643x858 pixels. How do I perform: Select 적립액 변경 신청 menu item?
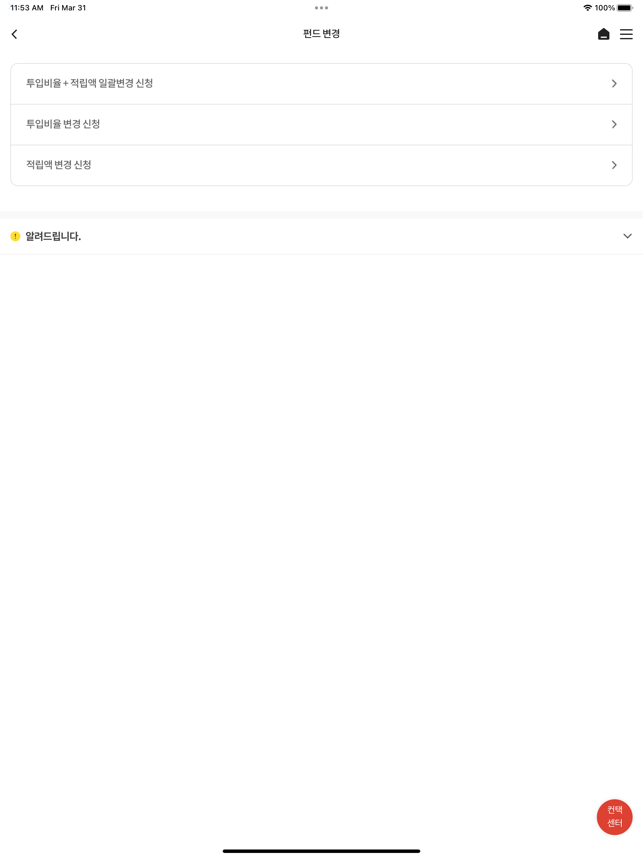(x=59, y=165)
